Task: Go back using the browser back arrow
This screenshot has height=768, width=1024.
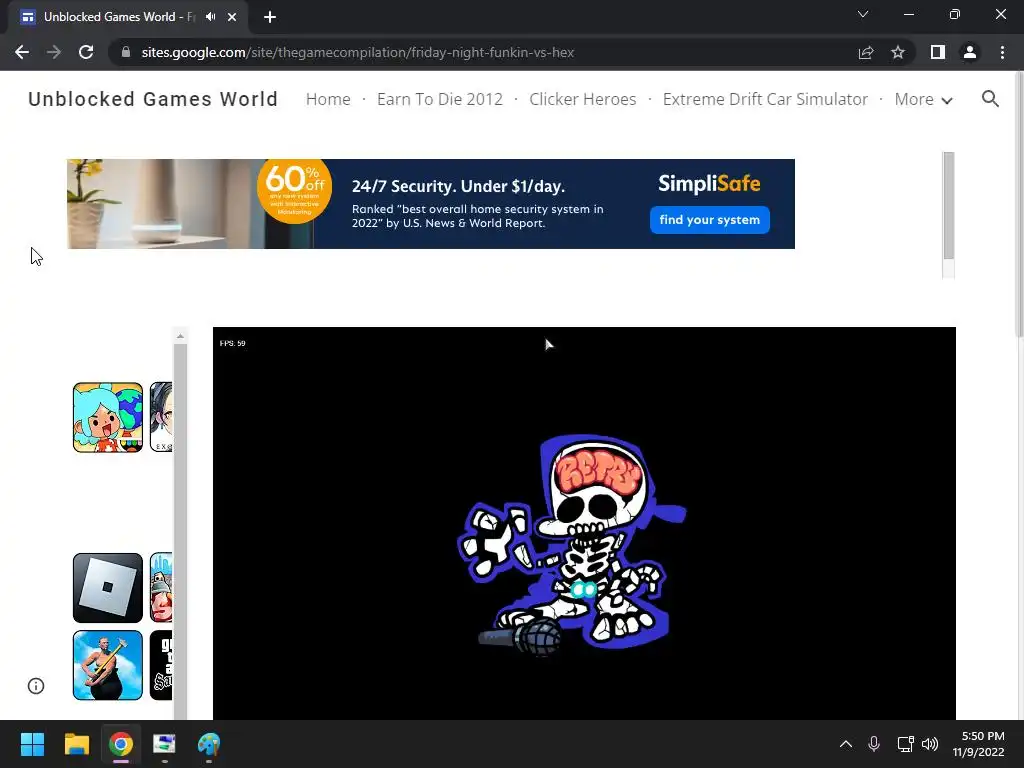Action: tap(22, 52)
